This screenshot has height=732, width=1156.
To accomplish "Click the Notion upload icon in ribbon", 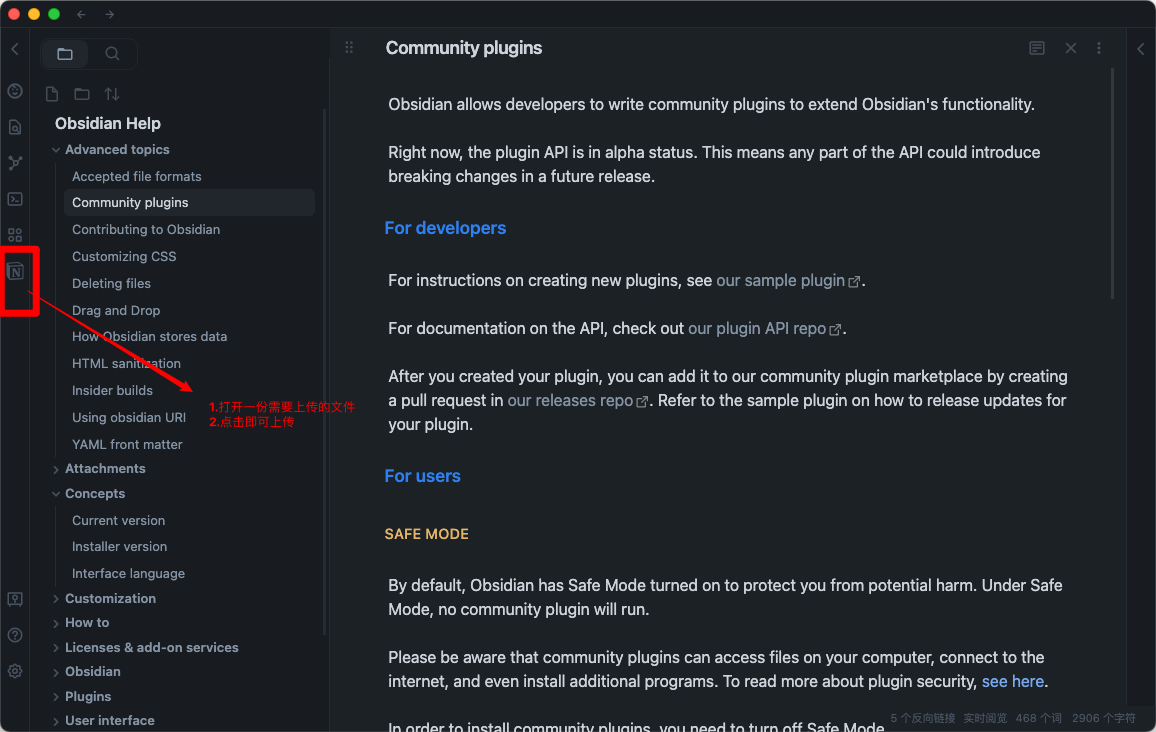I will point(15,271).
